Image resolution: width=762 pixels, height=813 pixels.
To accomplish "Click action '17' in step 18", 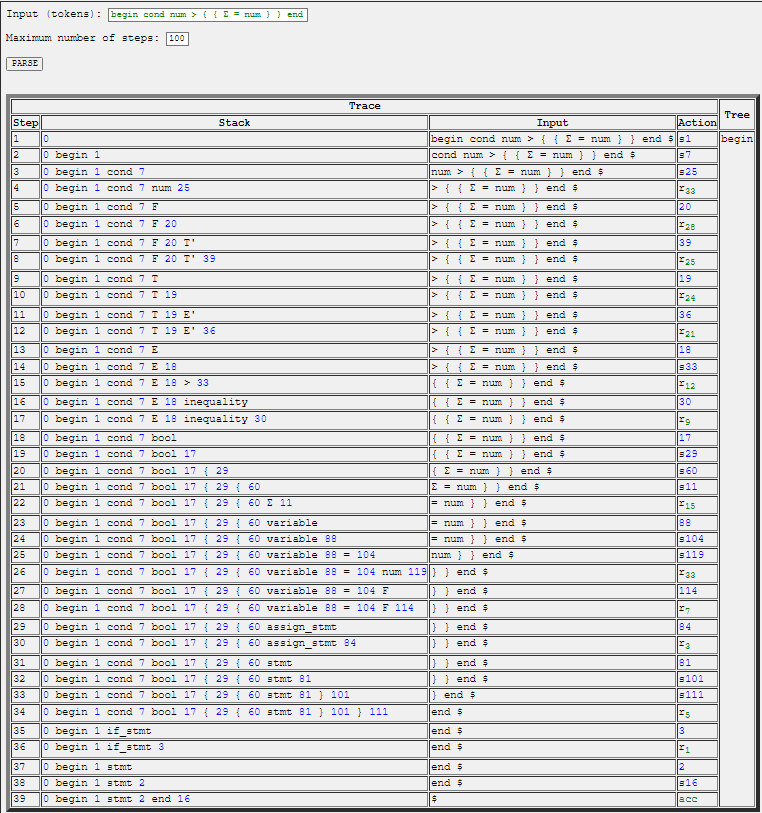I will click(x=697, y=438).
